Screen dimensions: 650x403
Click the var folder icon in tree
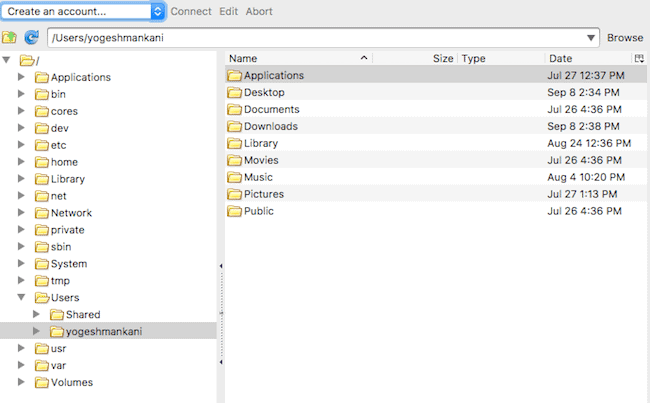(41, 366)
